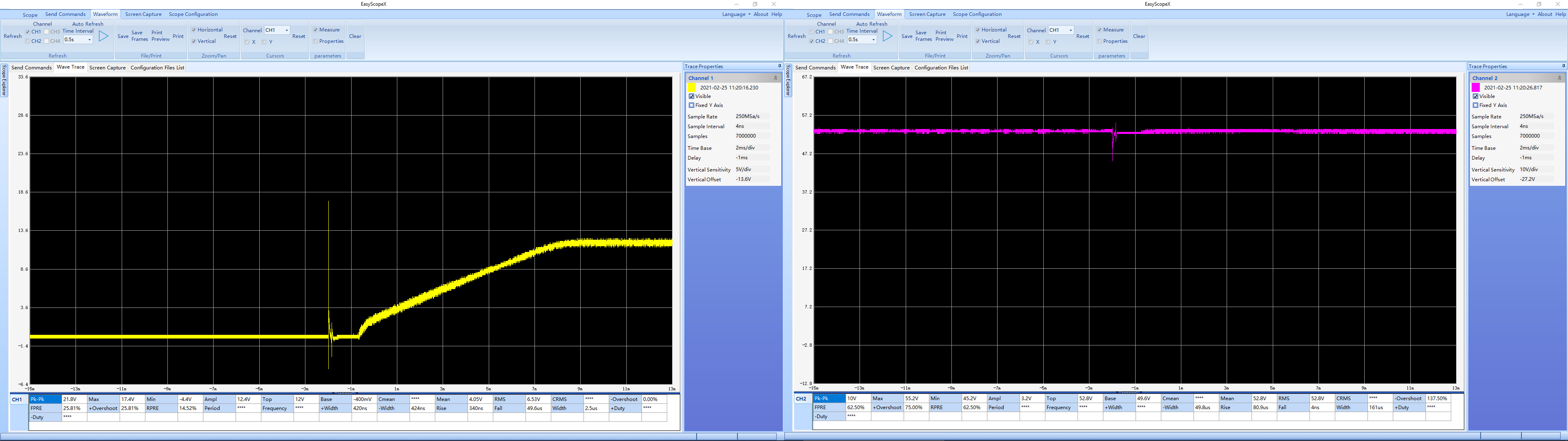Open Scope Explorer side tab beside magenta waveform
1568x441 pixels.
(788, 80)
